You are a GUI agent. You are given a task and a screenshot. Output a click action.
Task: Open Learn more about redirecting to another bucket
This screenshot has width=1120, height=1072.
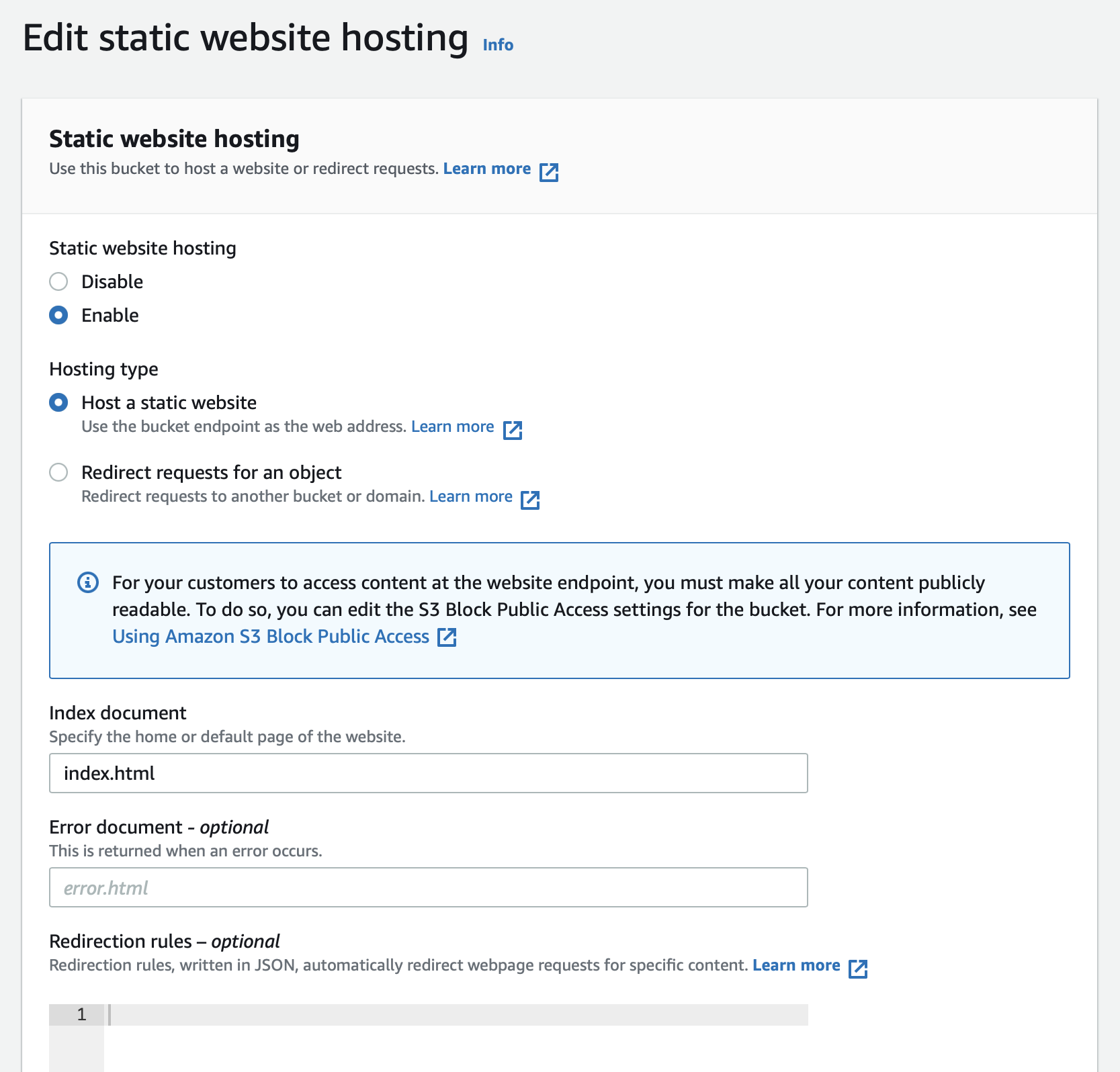(x=471, y=496)
